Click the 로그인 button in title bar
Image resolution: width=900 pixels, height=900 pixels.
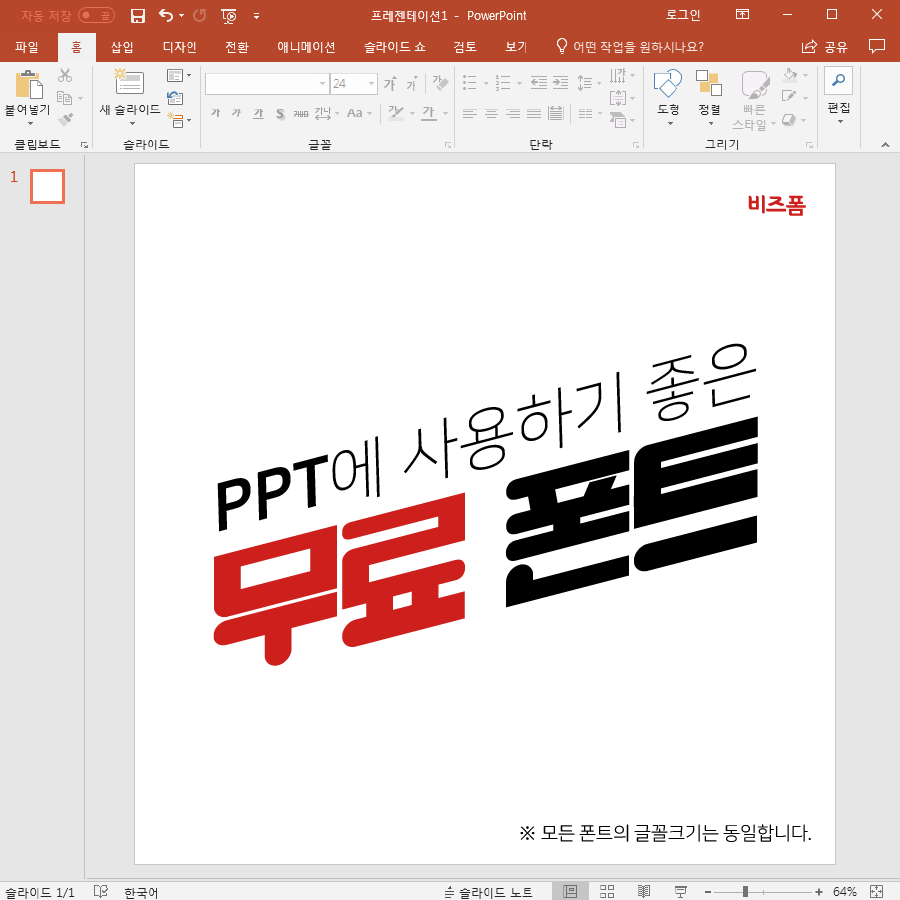click(x=684, y=16)
